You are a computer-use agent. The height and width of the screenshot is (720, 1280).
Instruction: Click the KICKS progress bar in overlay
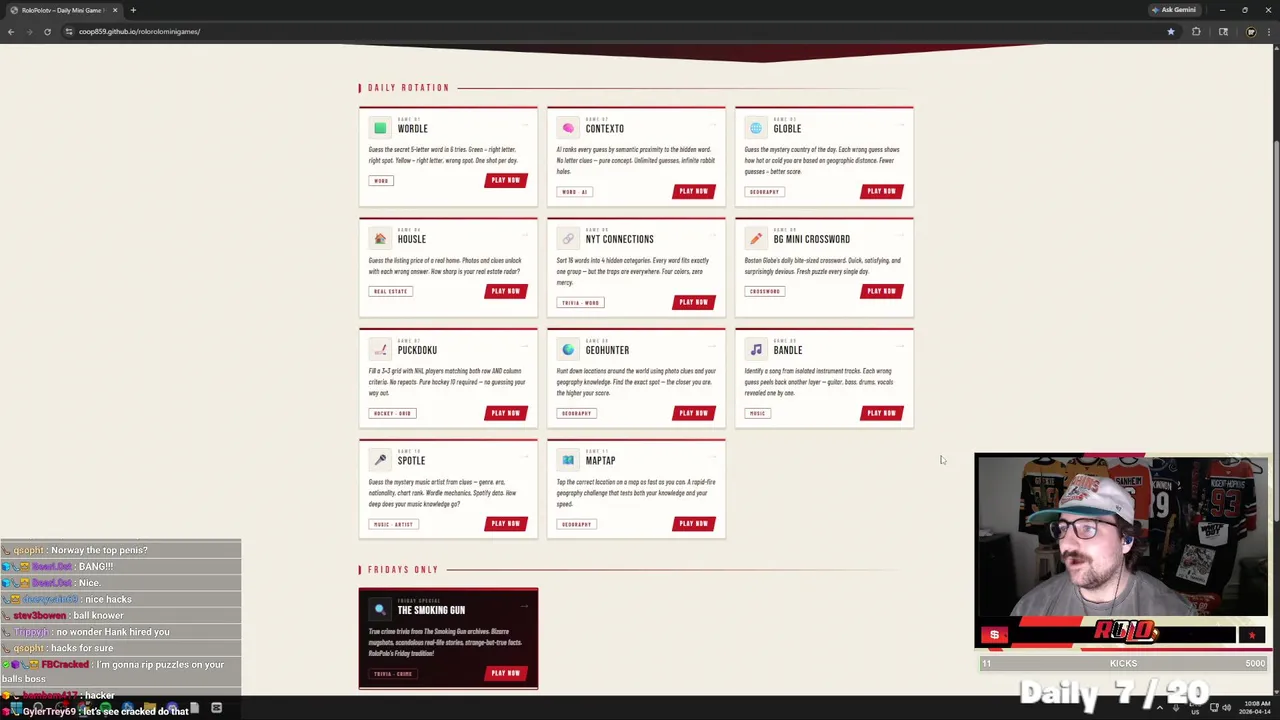pyautogui.click(x=1123, y=663)
